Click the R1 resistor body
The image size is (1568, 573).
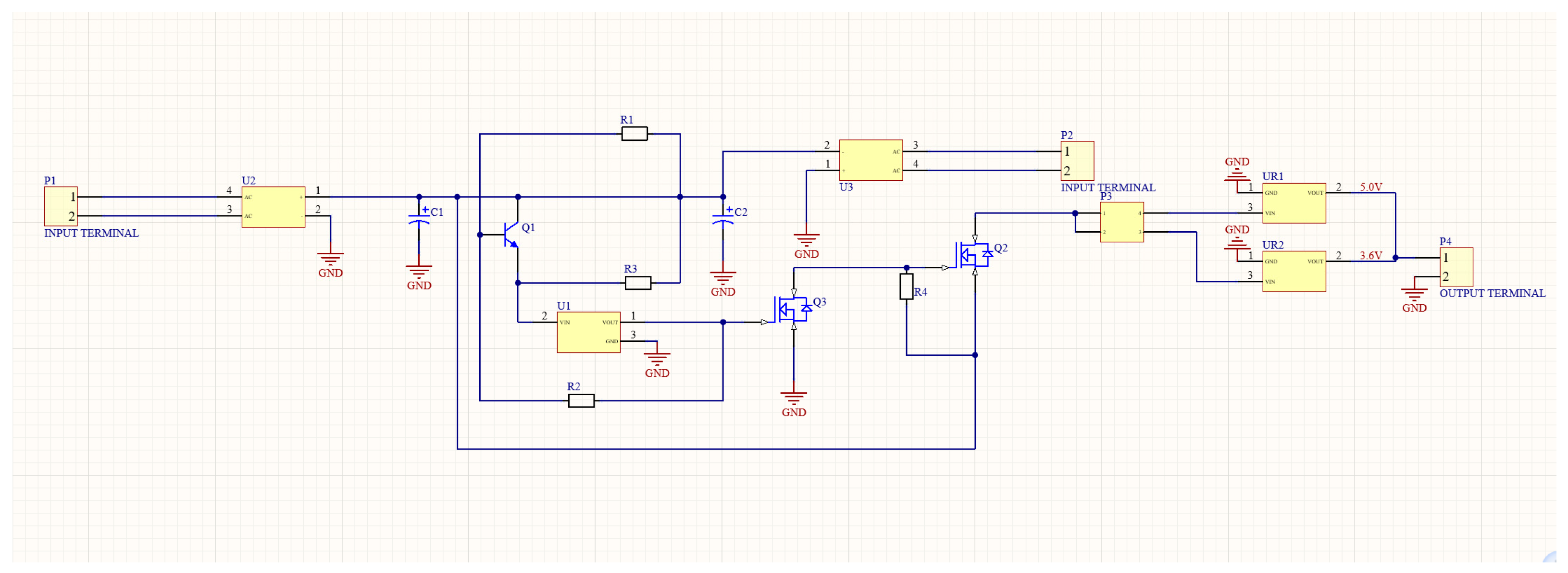click(x=634, y=134)
